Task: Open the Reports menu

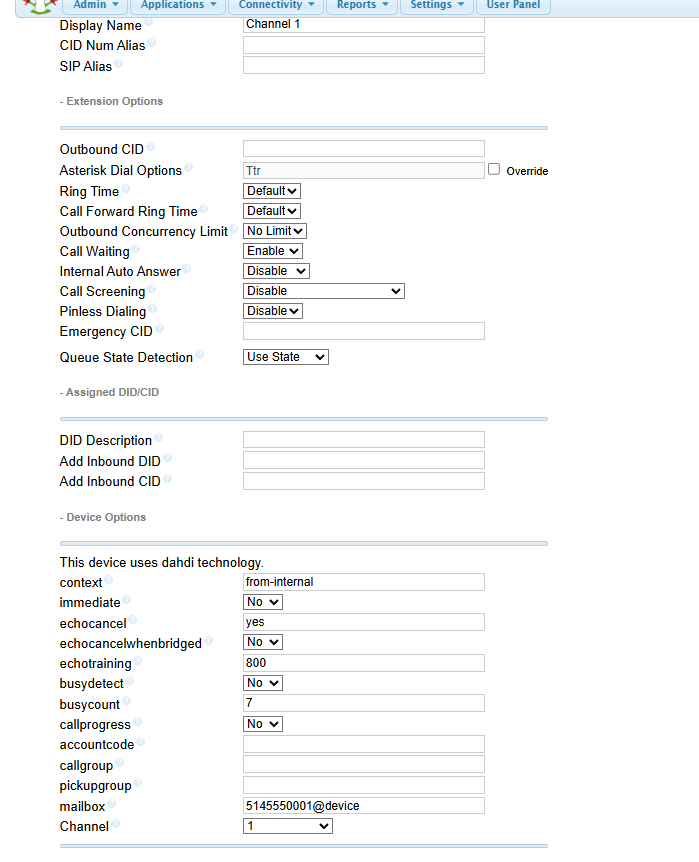Action: pos(362,5)
